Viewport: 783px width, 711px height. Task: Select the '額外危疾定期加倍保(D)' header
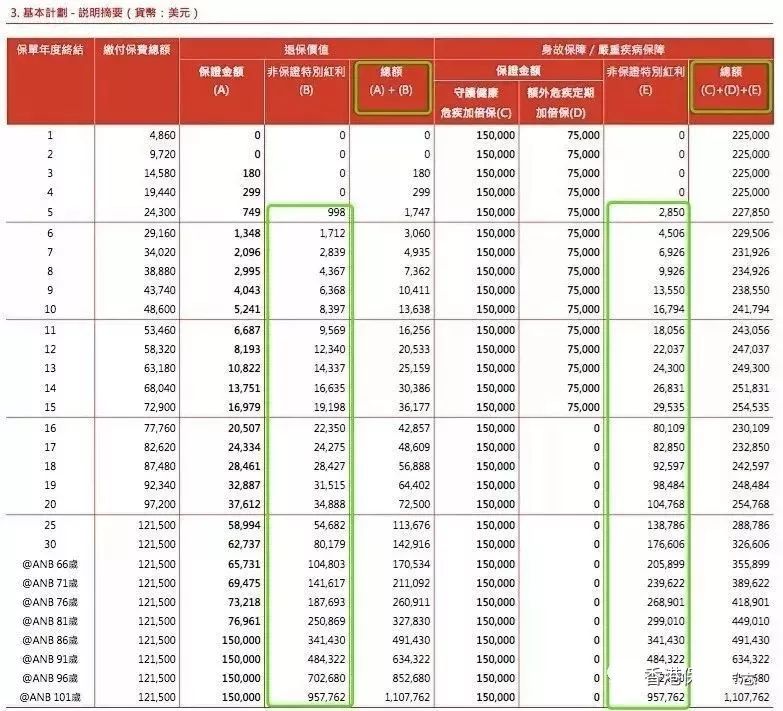561,102
